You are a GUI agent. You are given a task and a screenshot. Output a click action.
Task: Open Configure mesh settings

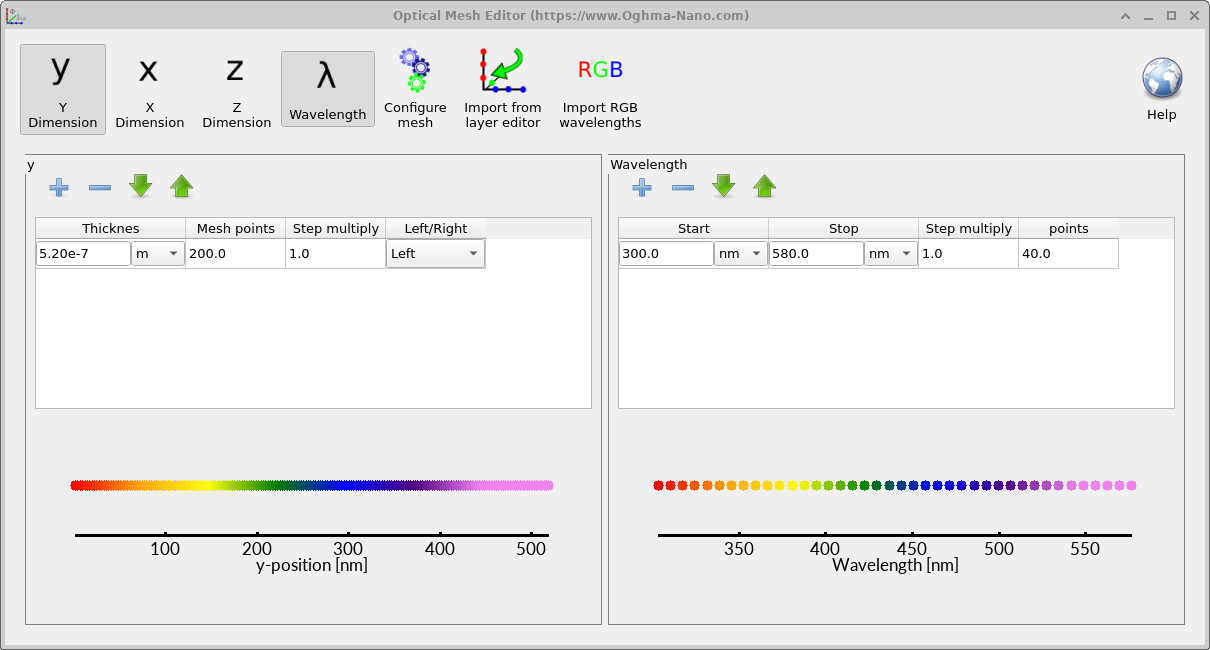(415, 89)
